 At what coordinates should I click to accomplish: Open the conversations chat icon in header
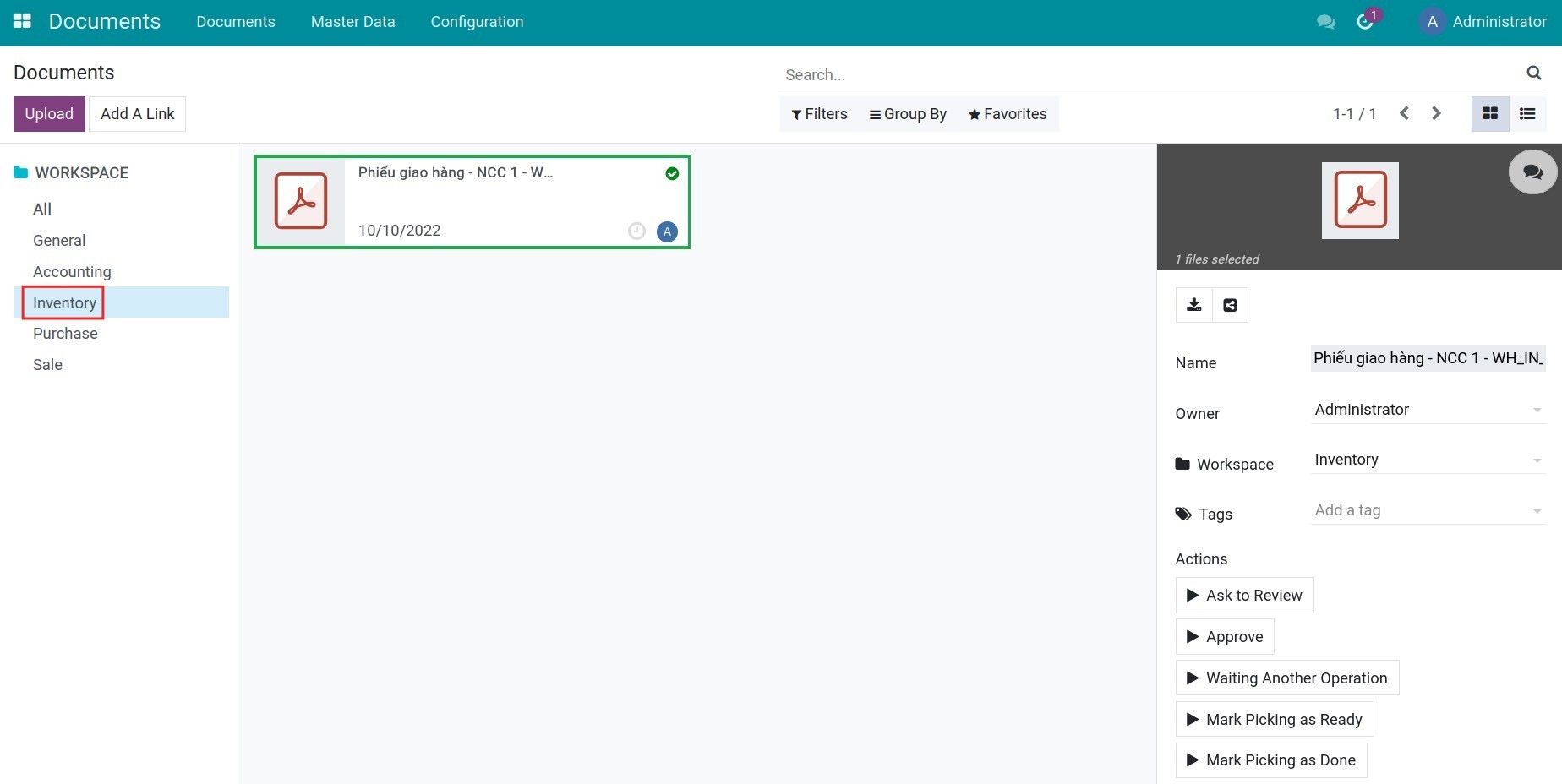point(1325,22)
